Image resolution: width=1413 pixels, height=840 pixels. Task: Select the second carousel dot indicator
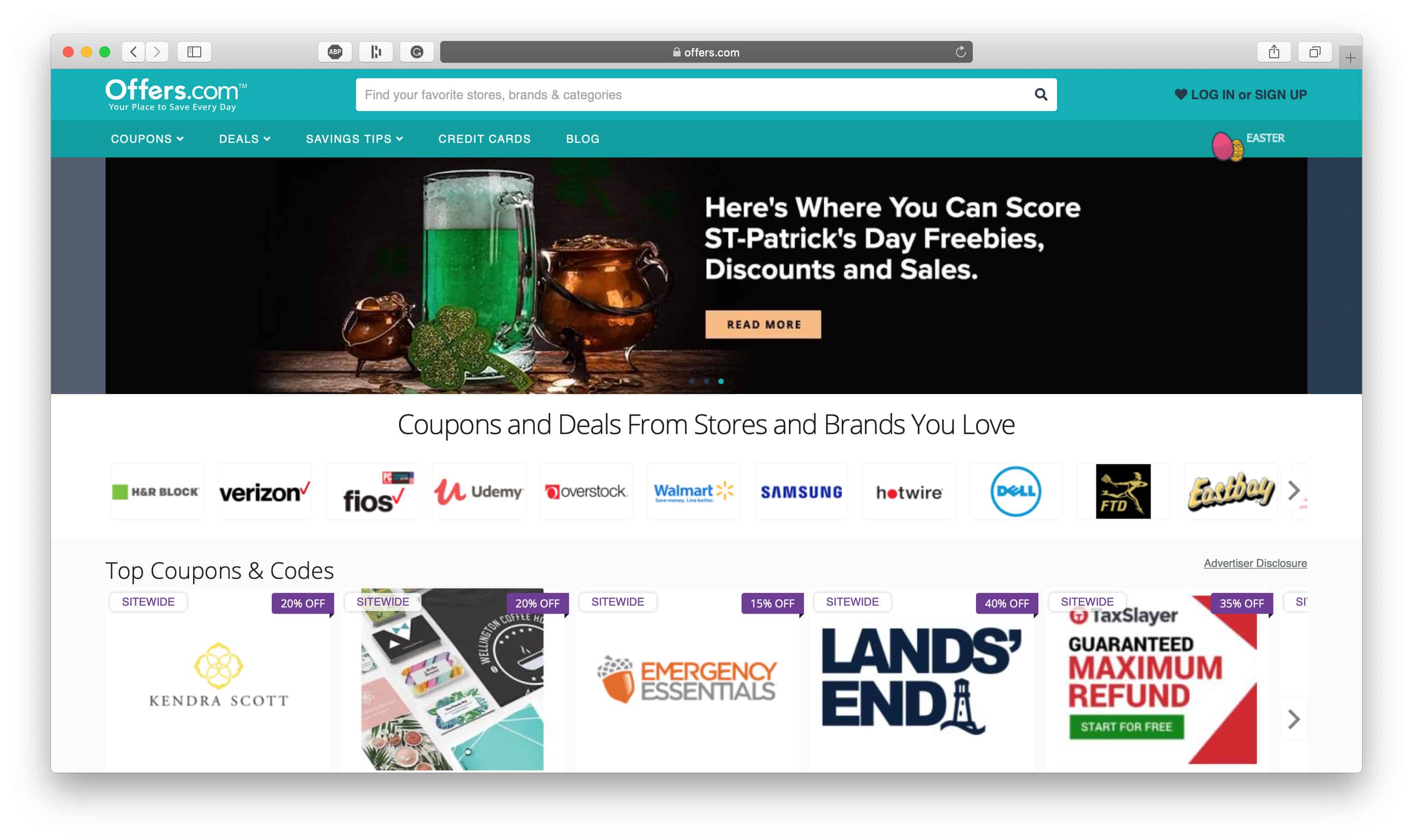[706, 381]
